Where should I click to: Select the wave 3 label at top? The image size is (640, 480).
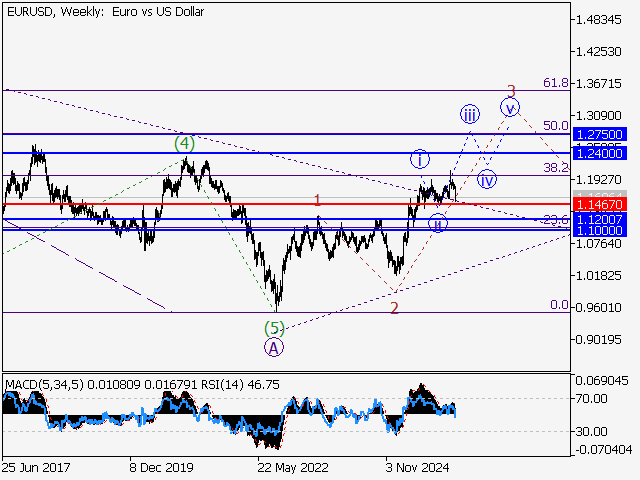point(511,90)
